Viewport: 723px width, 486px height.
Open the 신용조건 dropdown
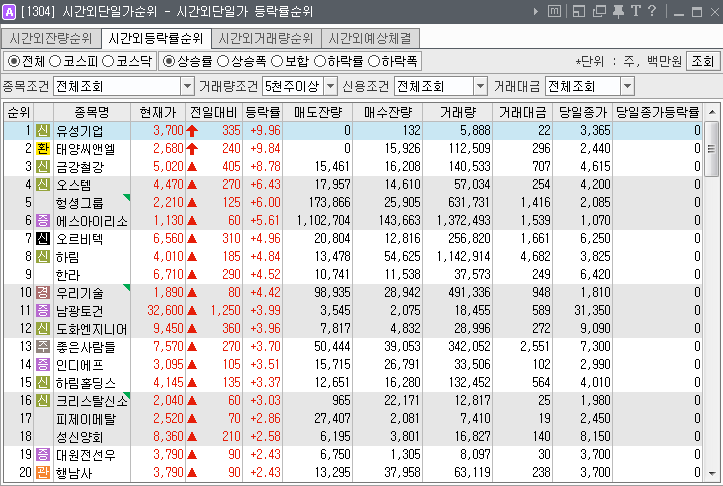(x=480, y=86)
